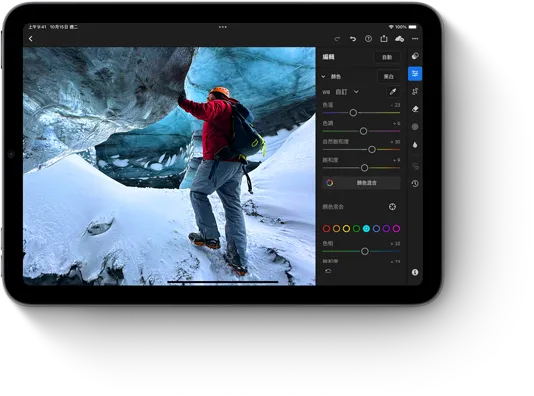Tap the 自動 auto button

click(x=387, y=57)
